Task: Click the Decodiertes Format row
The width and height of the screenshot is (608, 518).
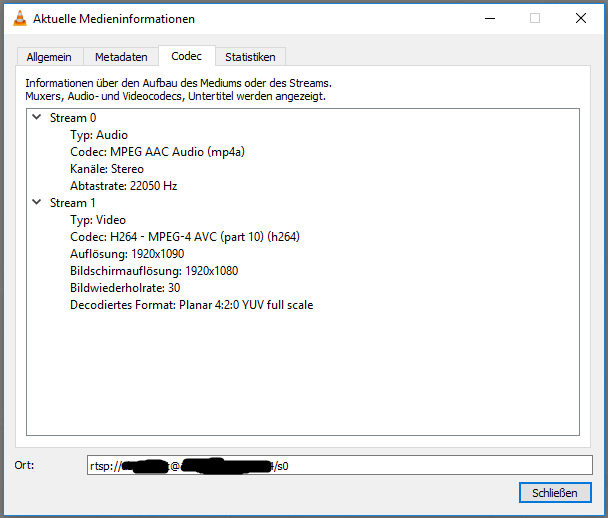Action: [x=191, y=305]
